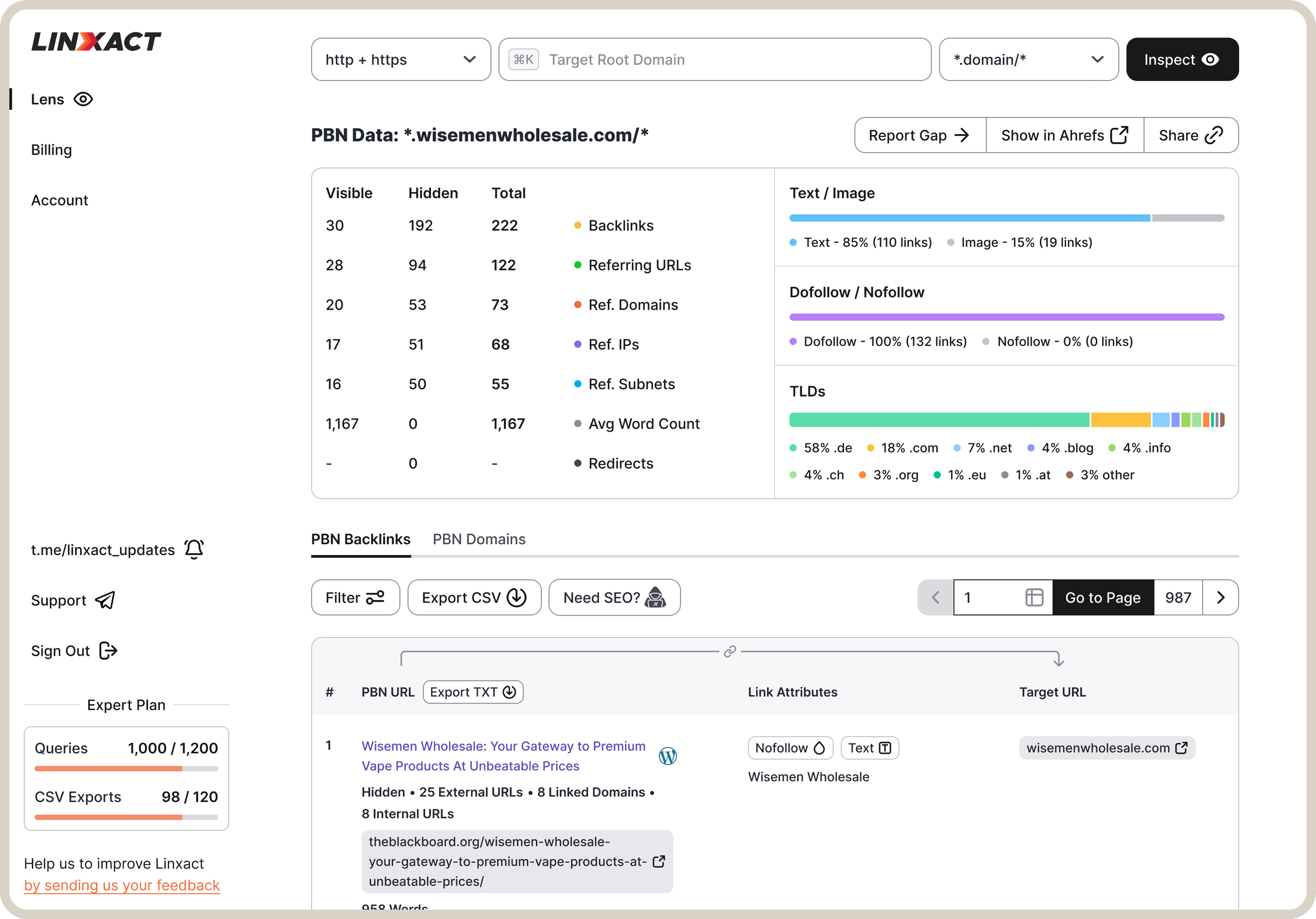Go to next page with the right chevron
This screenshot has width=1316, height=919.
point(1220,597)
